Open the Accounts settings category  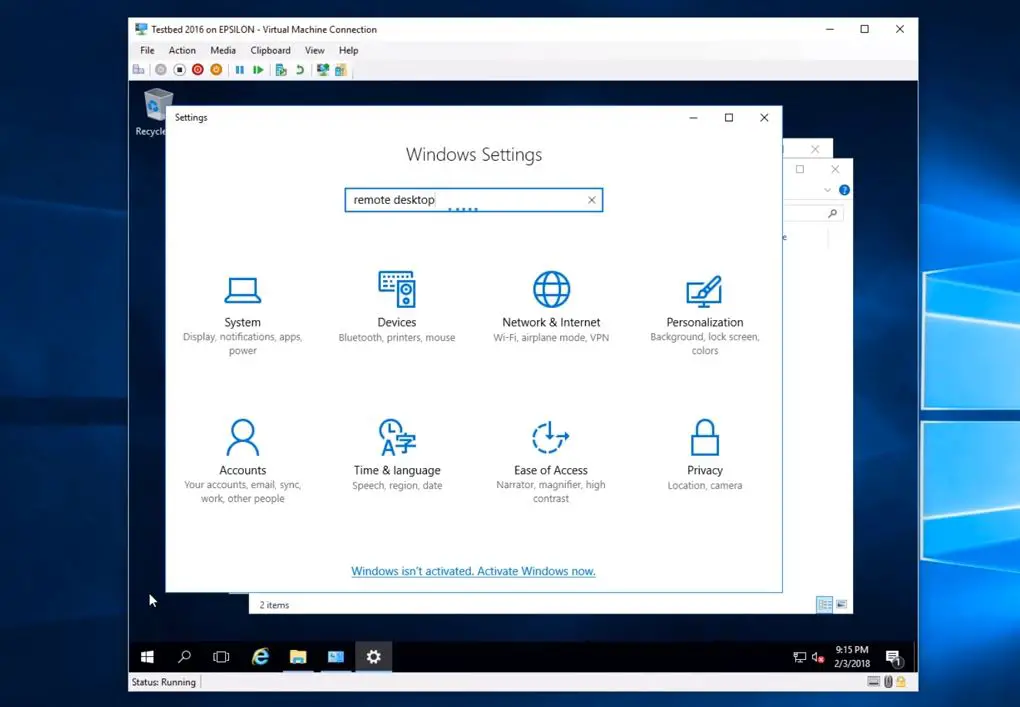tap(243, 461)
